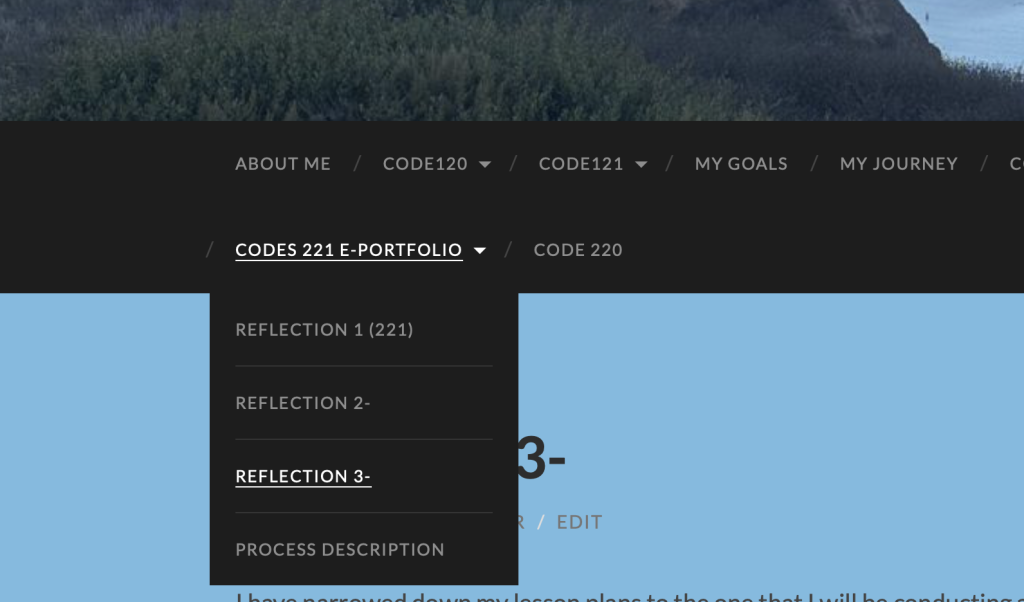Choose the underlined Reflection 3- submenu item

click(x=303, y=477)
